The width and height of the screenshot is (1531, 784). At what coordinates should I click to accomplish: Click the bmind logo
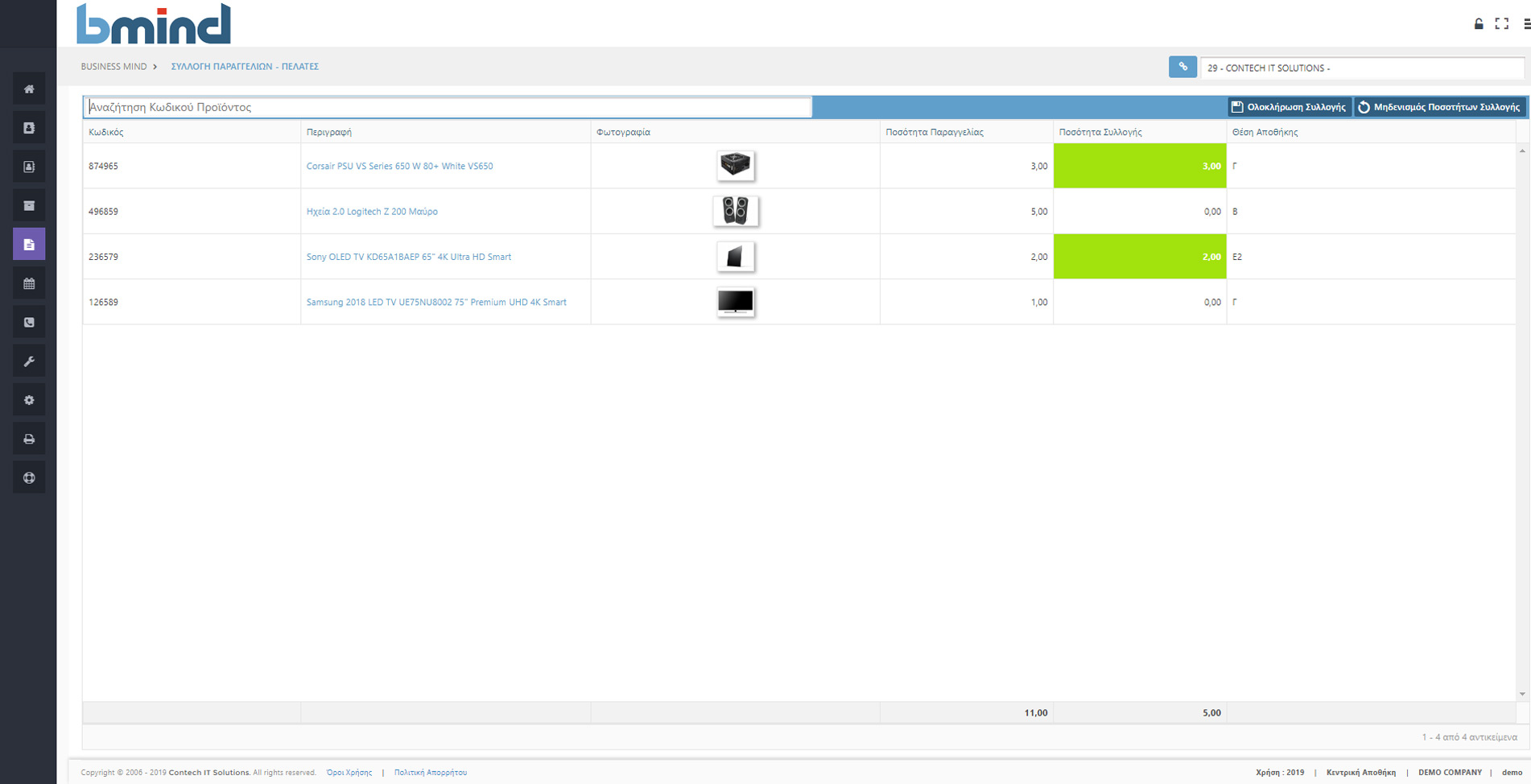154,23
